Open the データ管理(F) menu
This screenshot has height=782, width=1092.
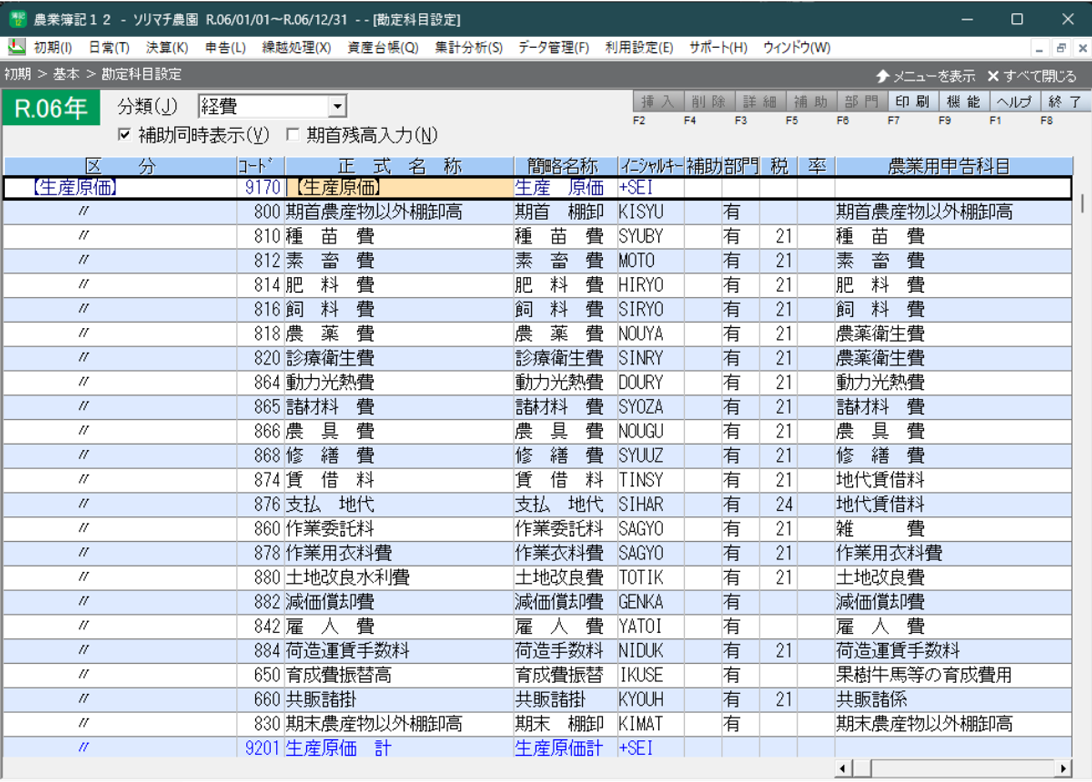click(x=553, y=48)
